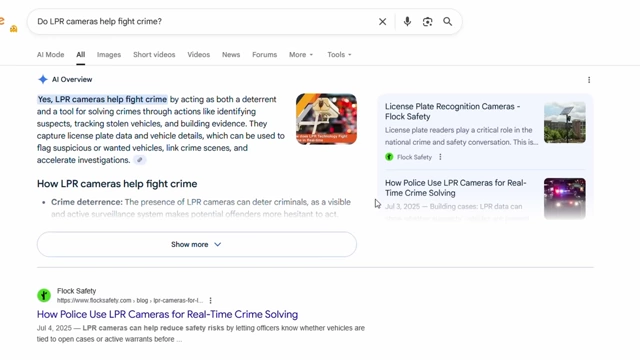This screenshot has width=640, height=360.
Task: Click the source link chip after 'accelerate investigations'
Action: [x=140, y=160]
